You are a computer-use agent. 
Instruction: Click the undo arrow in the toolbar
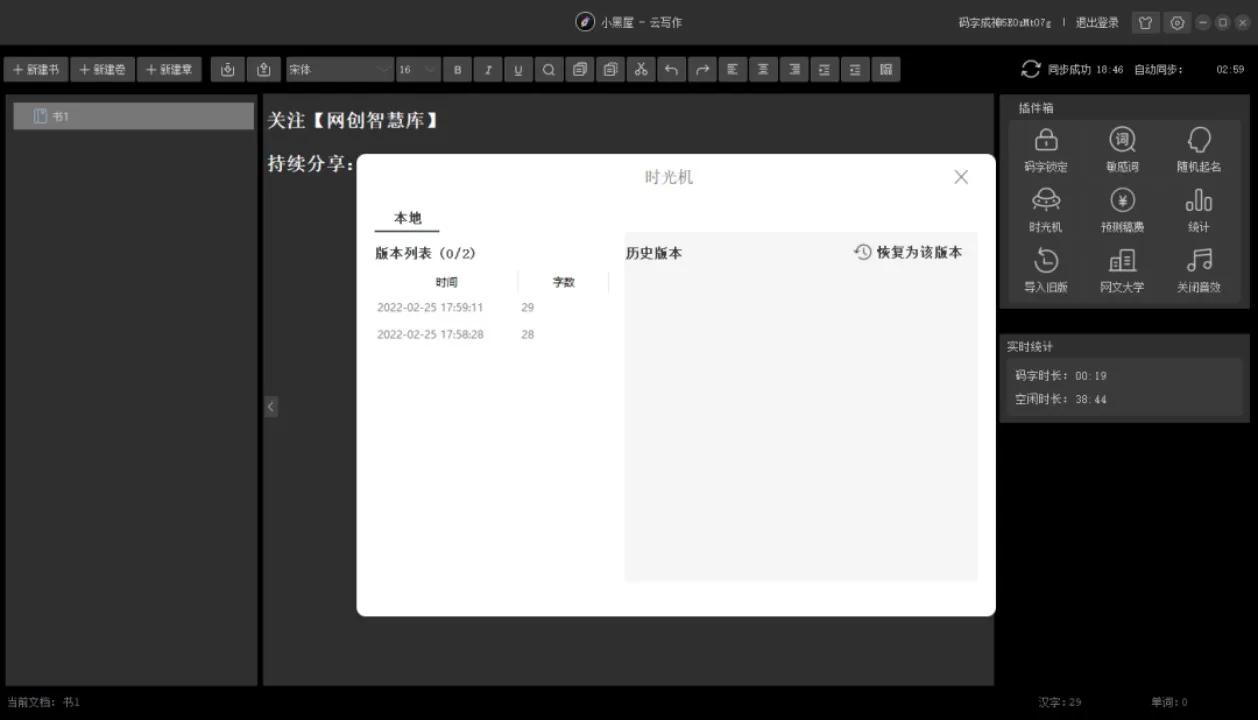(x=671, y=69)
